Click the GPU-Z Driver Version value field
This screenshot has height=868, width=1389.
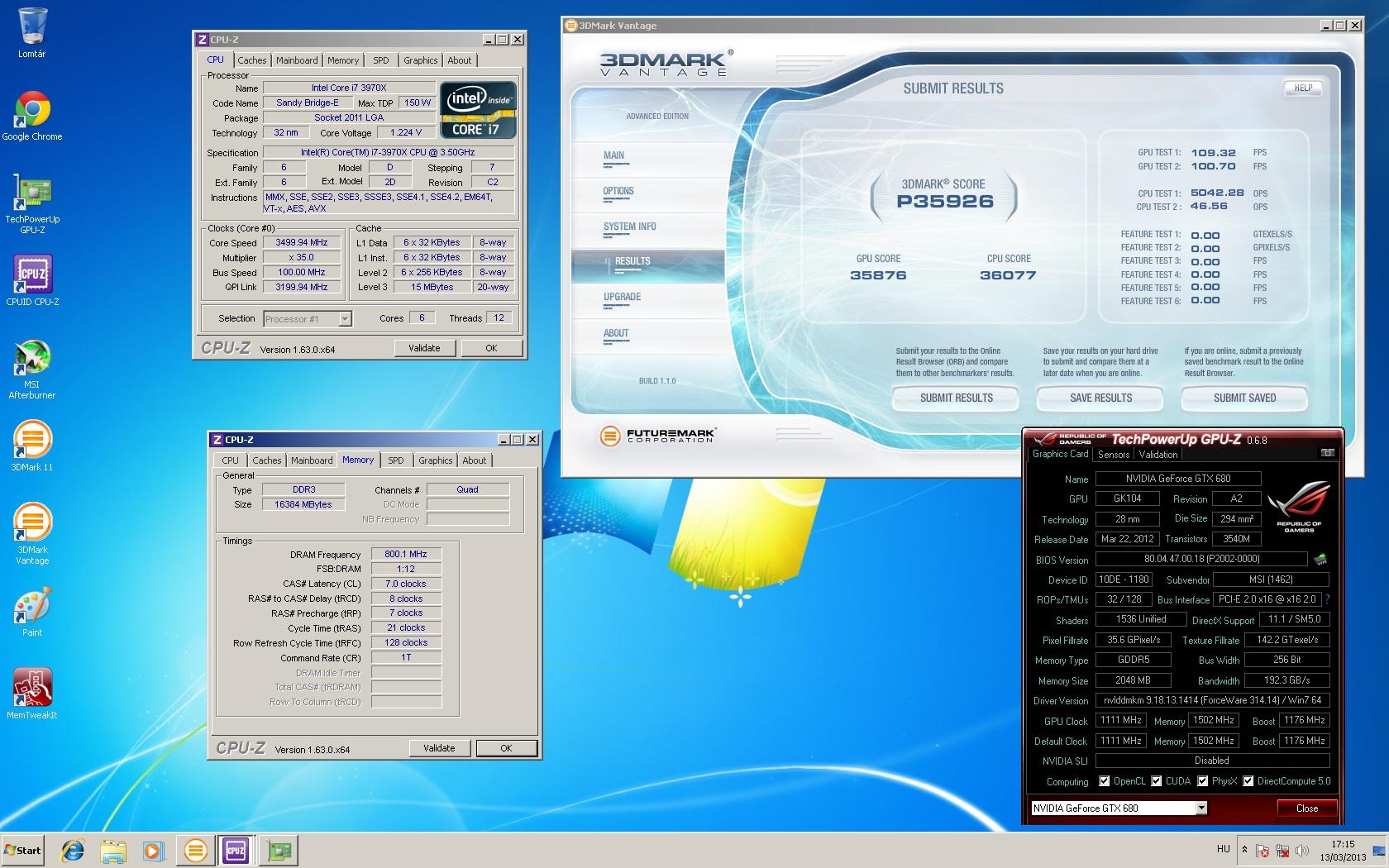(1212, 700)
